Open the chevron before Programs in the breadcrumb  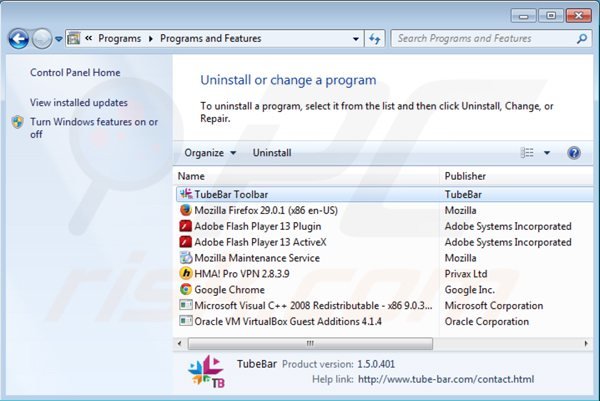coord(88,38)
